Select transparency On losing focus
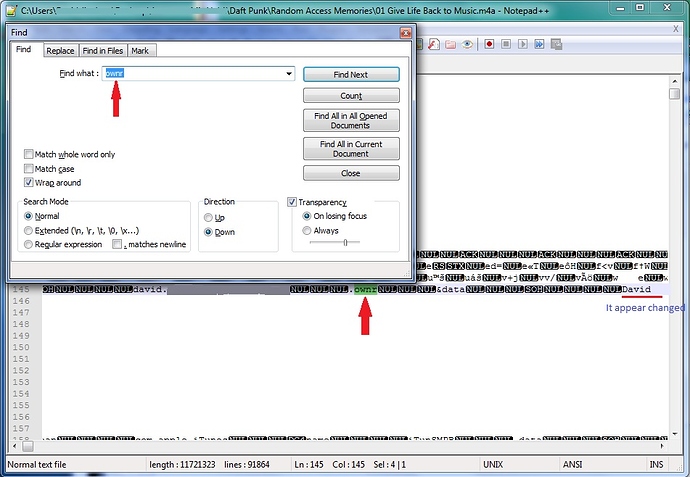 [307, 216]
